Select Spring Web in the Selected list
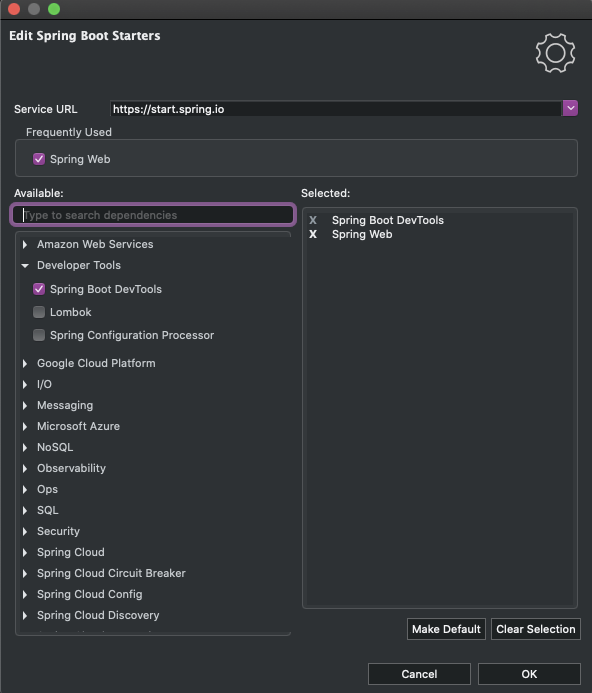592x693 pixels. (x=362, y=234)
